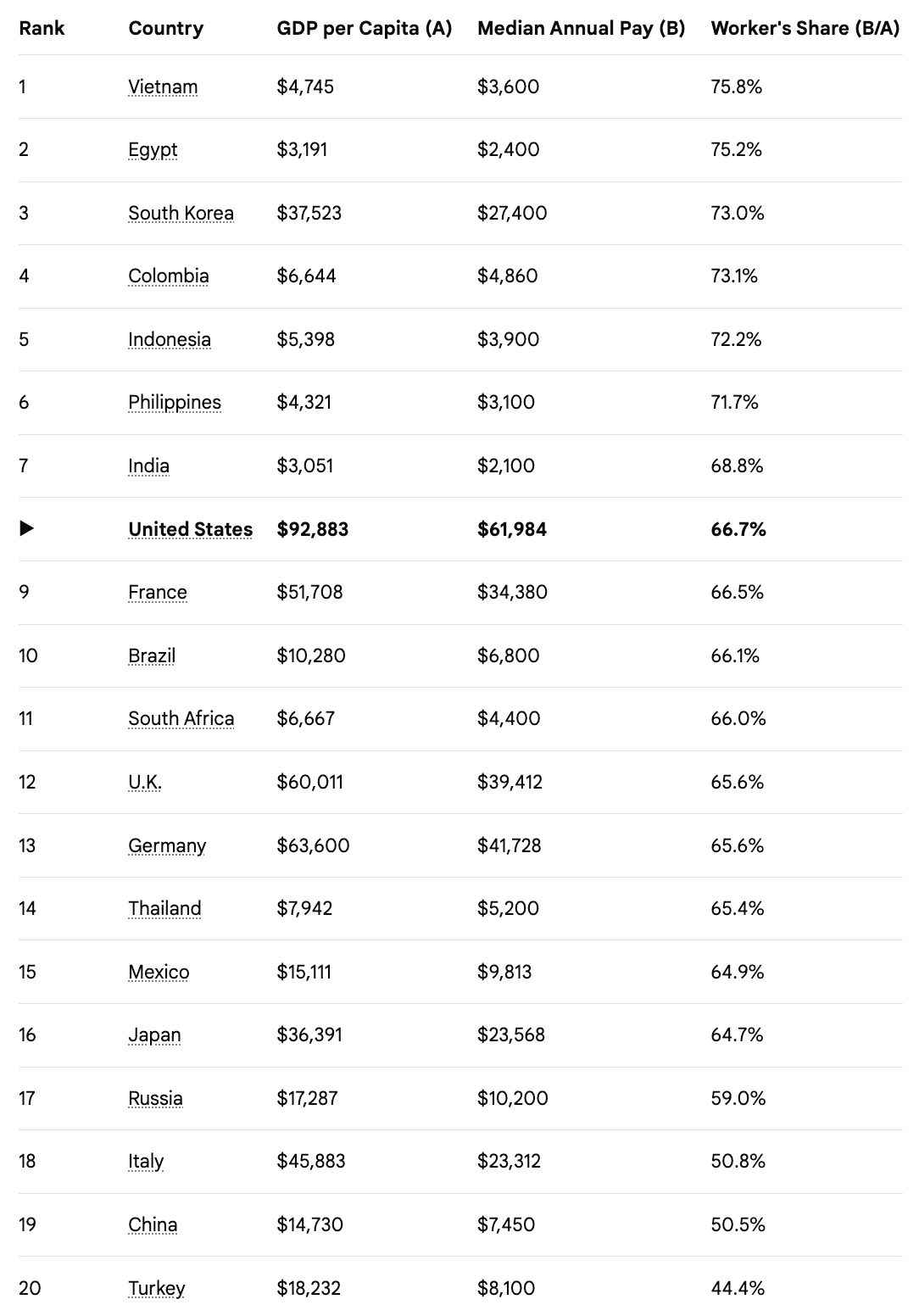Click the Median Annual Pay (B) header
919x1316 pixels.
coord(581,28)
